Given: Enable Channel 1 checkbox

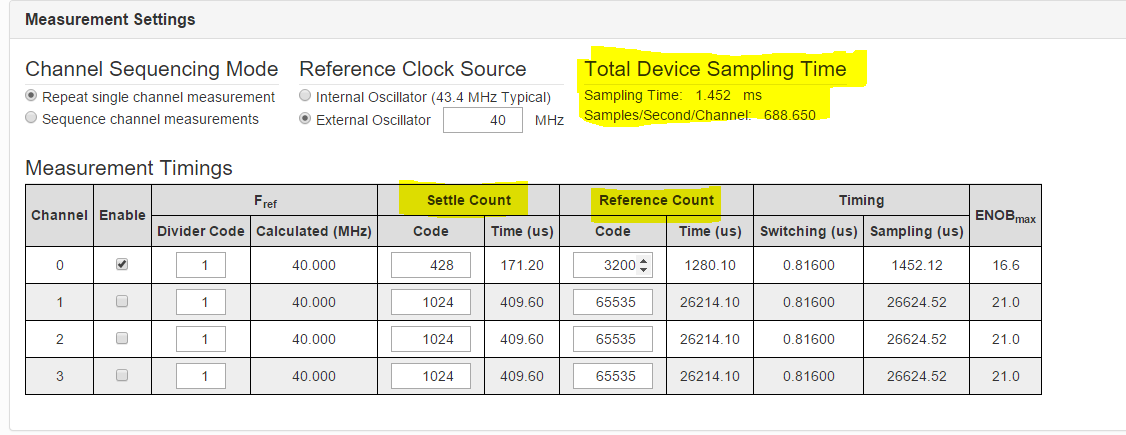Looking at the screenshot, I should tap(122, 301).
